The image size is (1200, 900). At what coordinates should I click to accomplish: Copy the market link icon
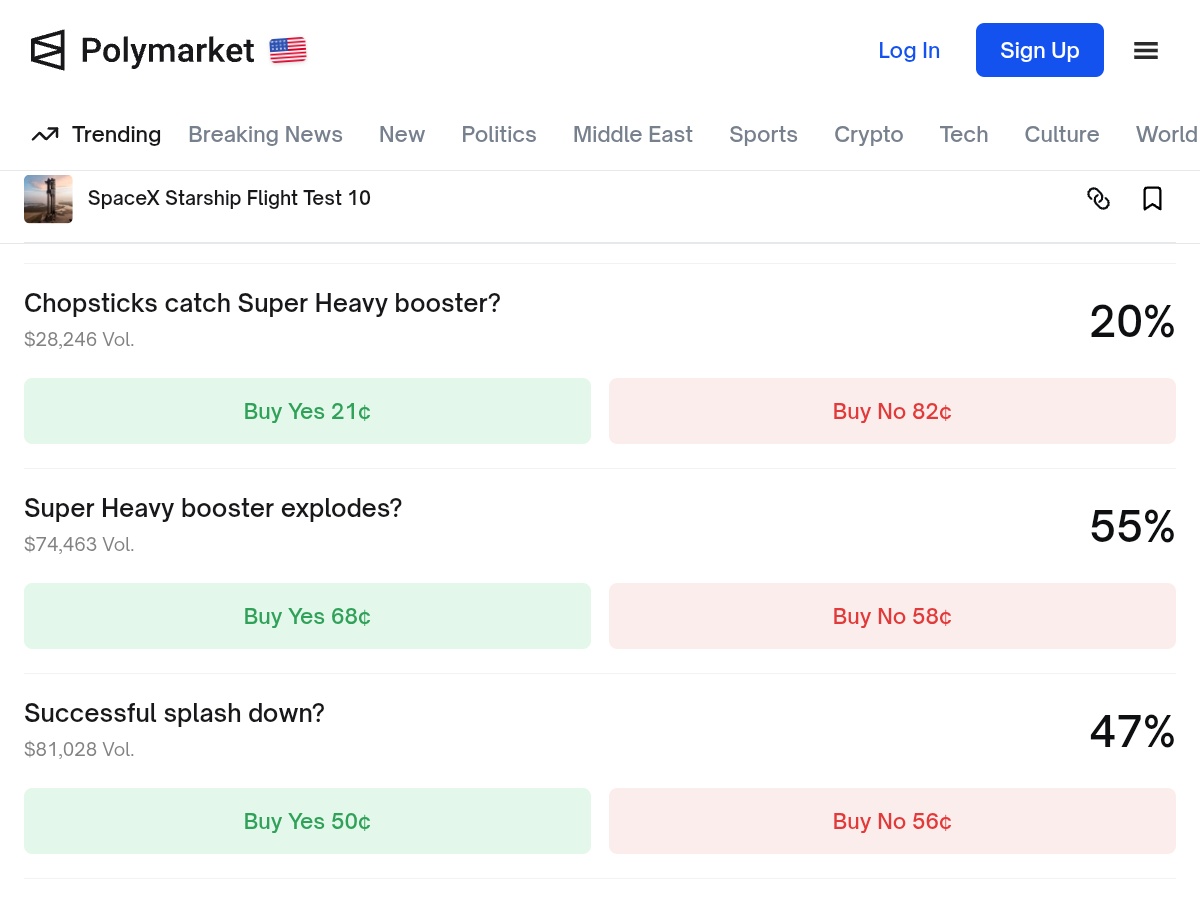point(1098,199)
